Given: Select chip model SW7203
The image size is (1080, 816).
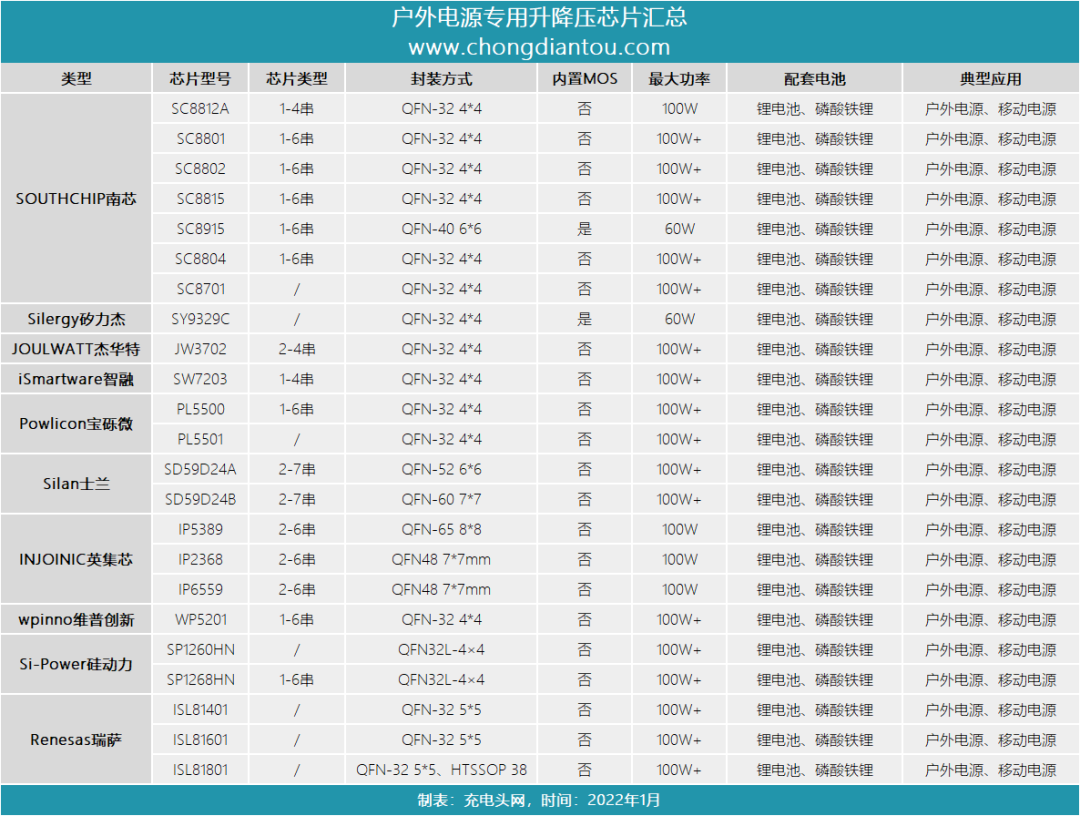Looking at the screenshot, I should coord(200,379).
